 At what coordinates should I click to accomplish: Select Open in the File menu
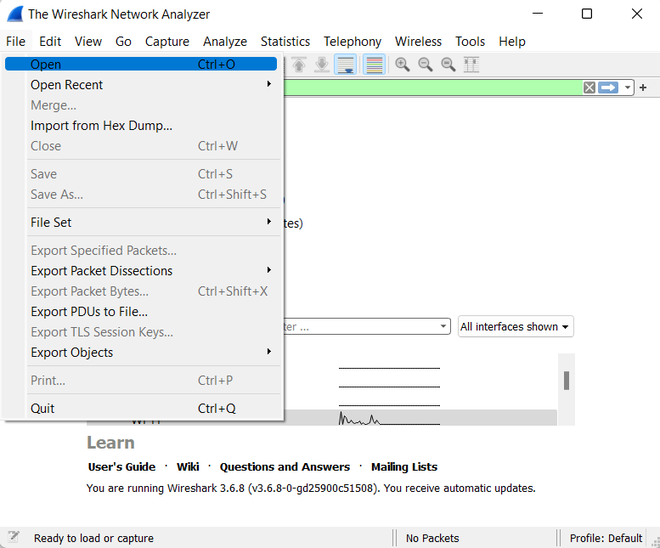[141, 64]
